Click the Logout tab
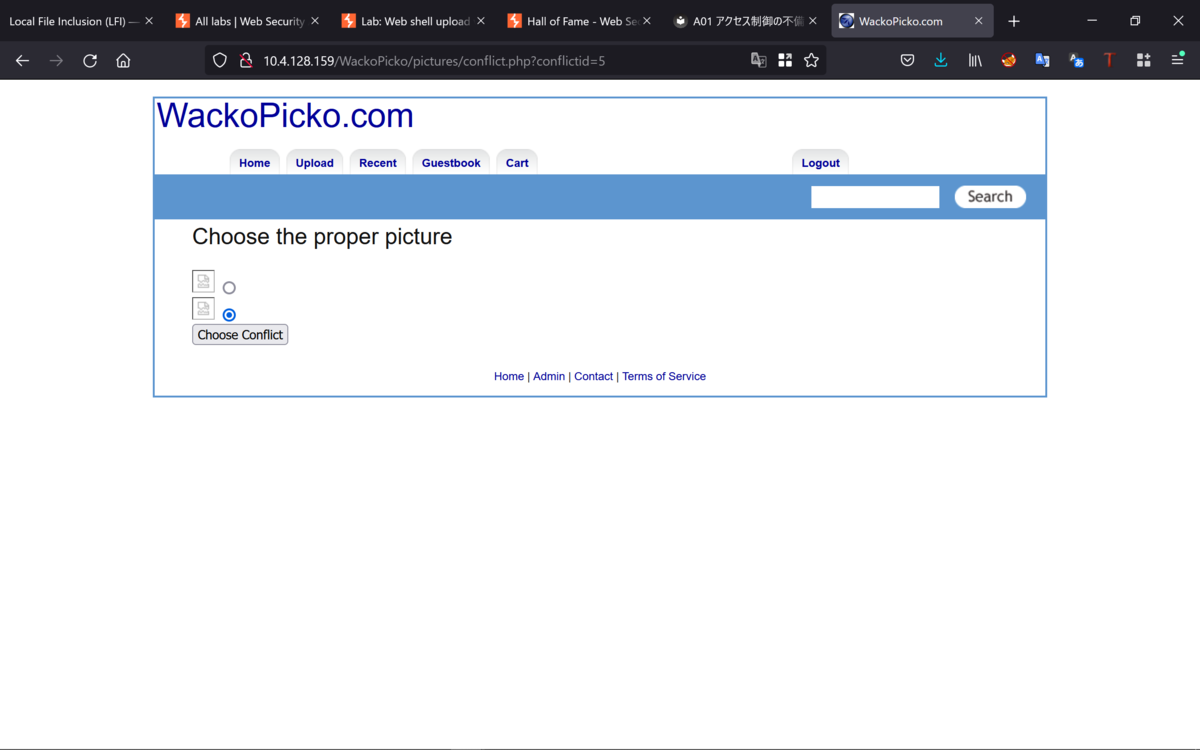 pyautogui.click(x=821, y=163)
